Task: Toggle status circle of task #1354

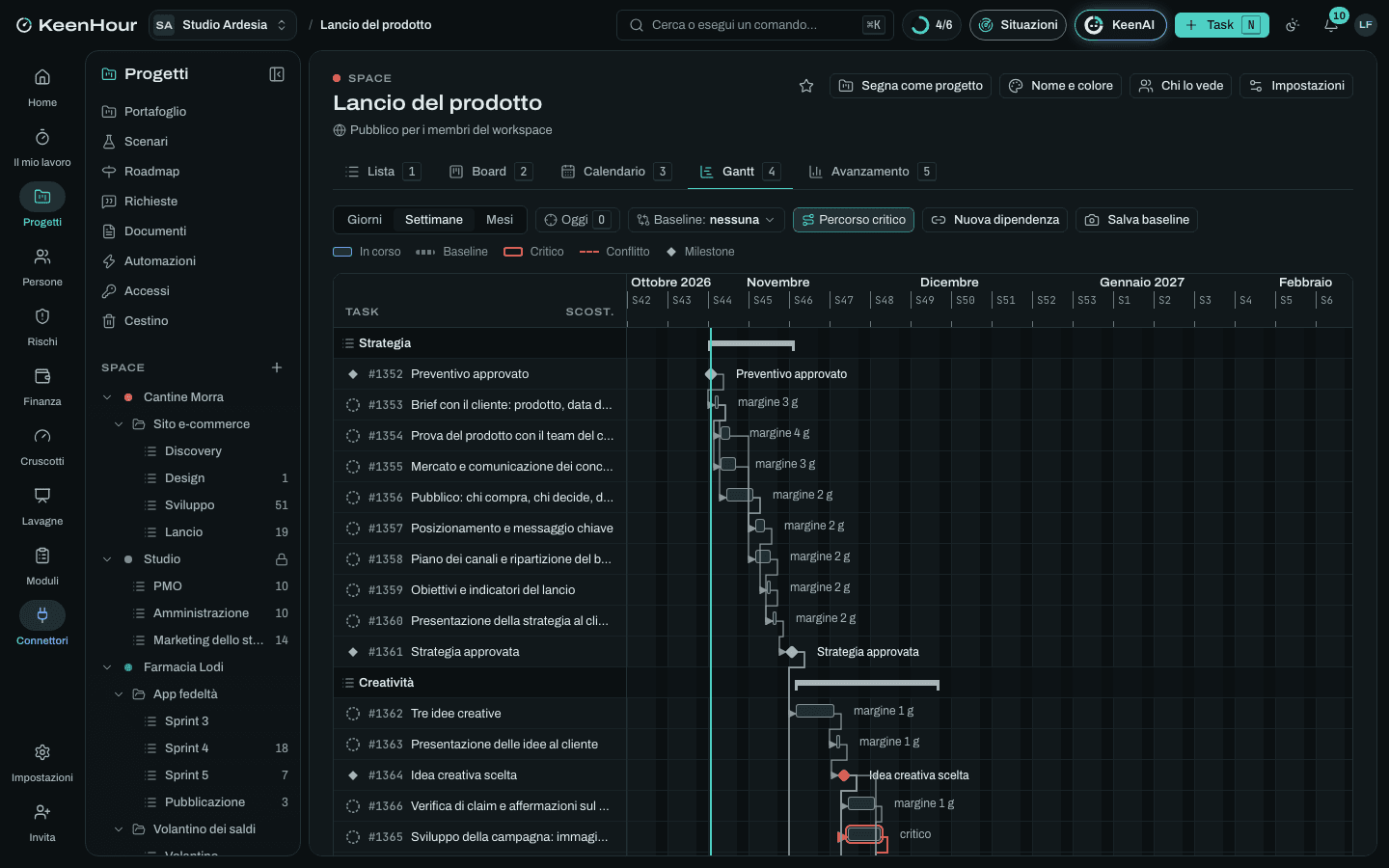Action: 353,436
